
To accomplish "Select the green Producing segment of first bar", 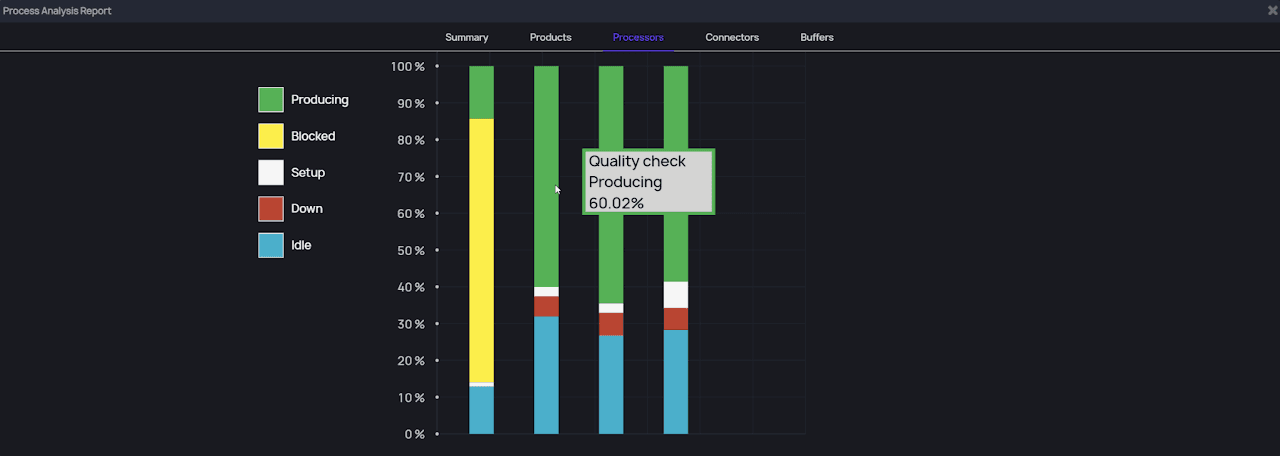I will pyautogui.click(x=481, y=92).
